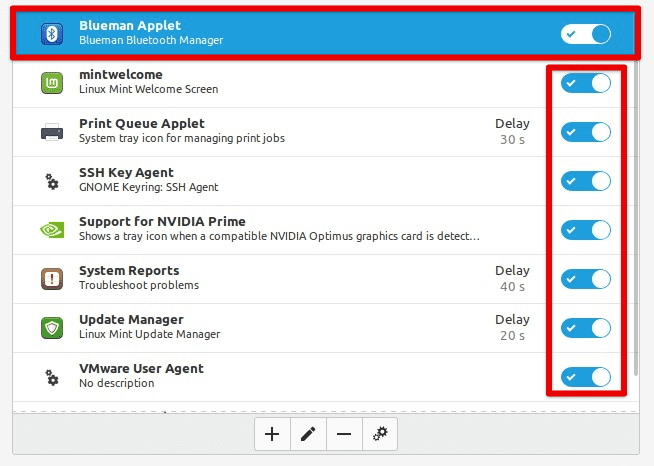Viewport: 654px width, 466px height.
Task: Click the 'GNOME Keyring: SSH Agent' description
Action: [148, 187]
